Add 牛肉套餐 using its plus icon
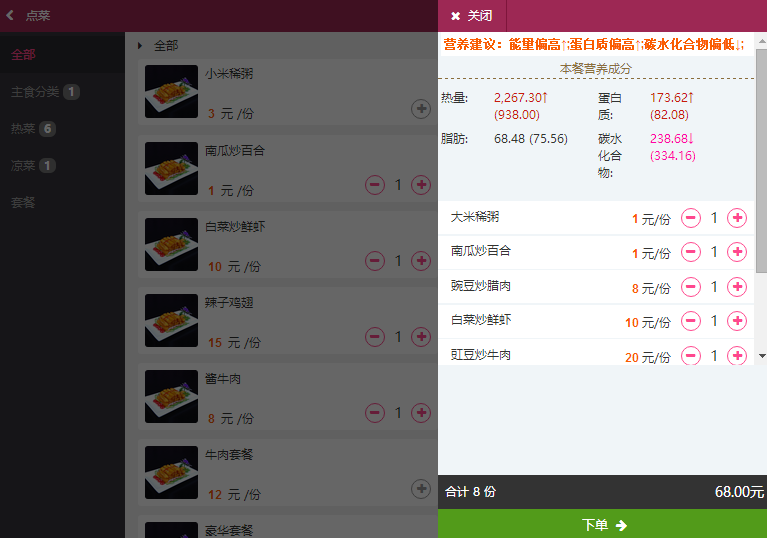Screen dimensions: 767x538 tap(421, 488)
